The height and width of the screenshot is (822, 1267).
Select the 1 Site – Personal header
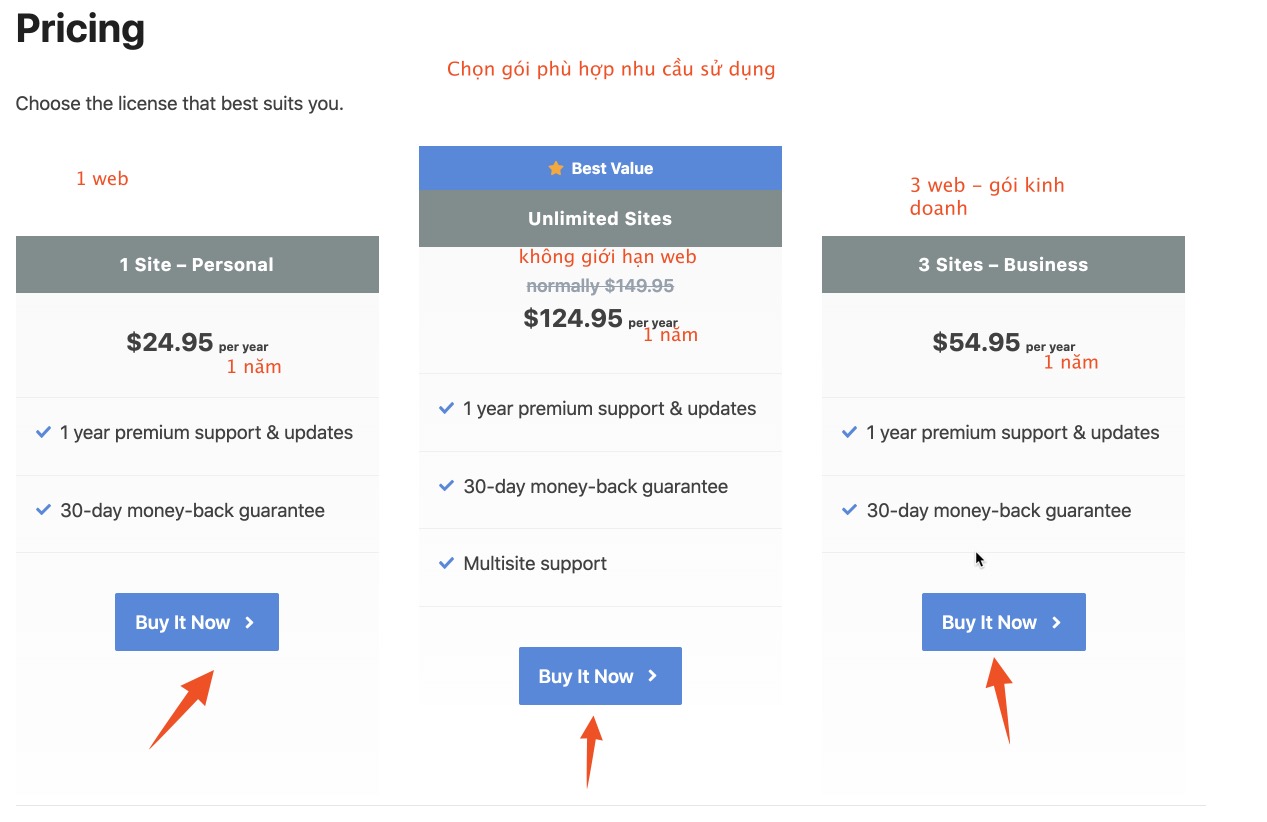pyautogui.click(x=197, y=264)
